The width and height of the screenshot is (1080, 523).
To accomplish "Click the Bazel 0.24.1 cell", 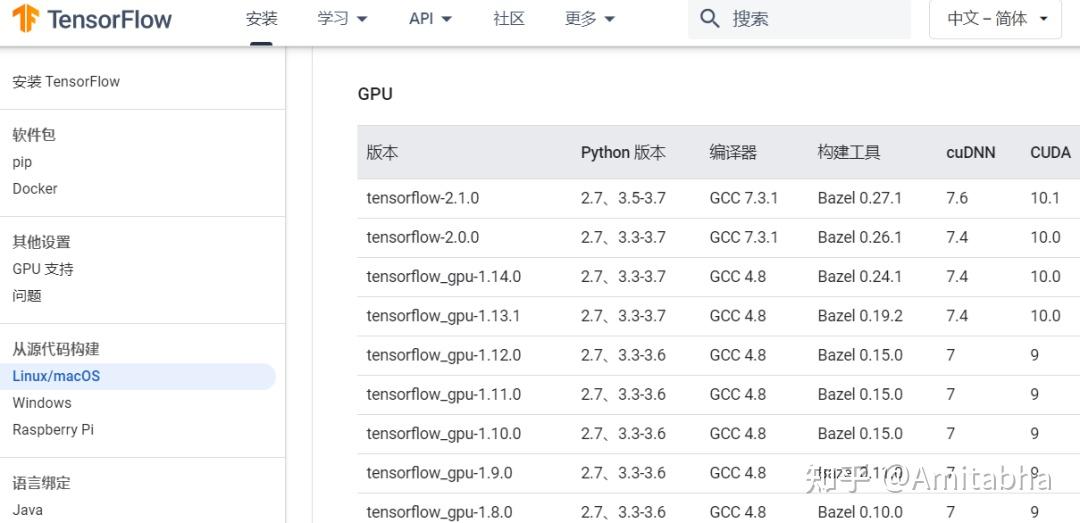I will tap(860, 276).
